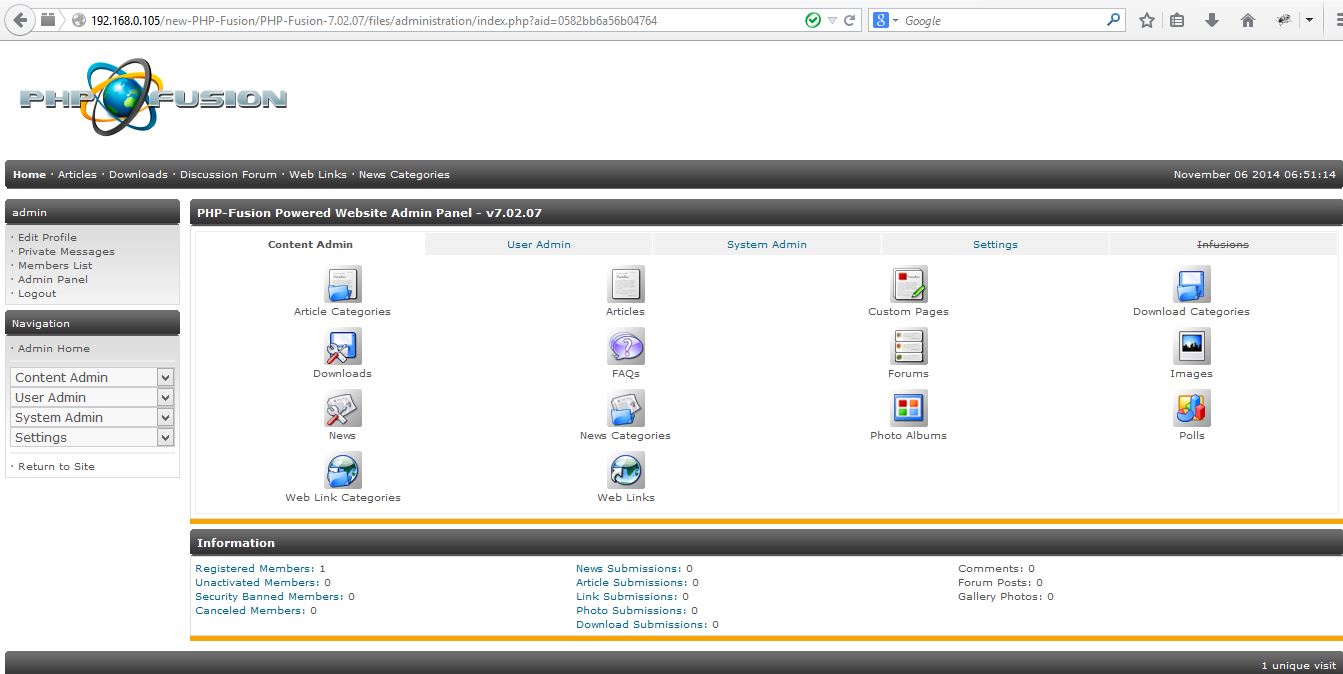Screen dimensions: 1343x674
Task: Open Articles in the top menu
Action: [x=77, y=174]
